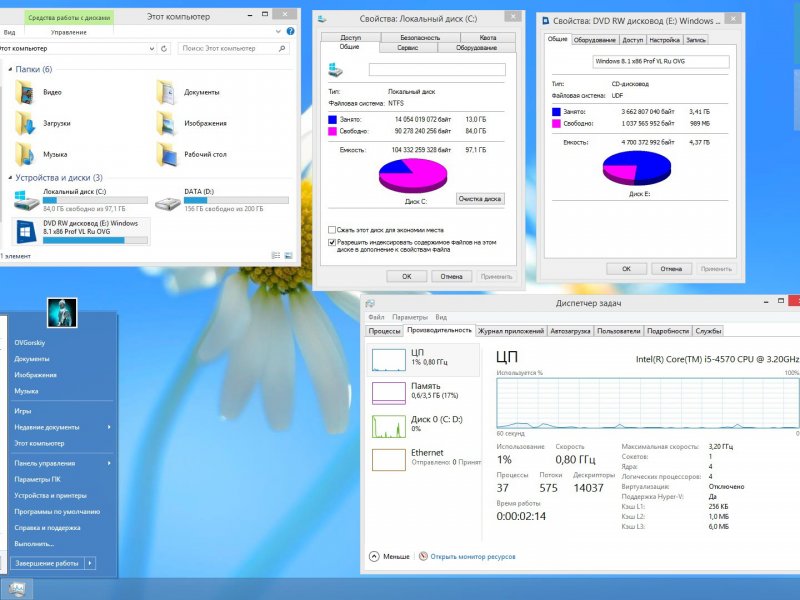Open the Музыка folder icon
The image size is (800, 600).
[24, 155]
